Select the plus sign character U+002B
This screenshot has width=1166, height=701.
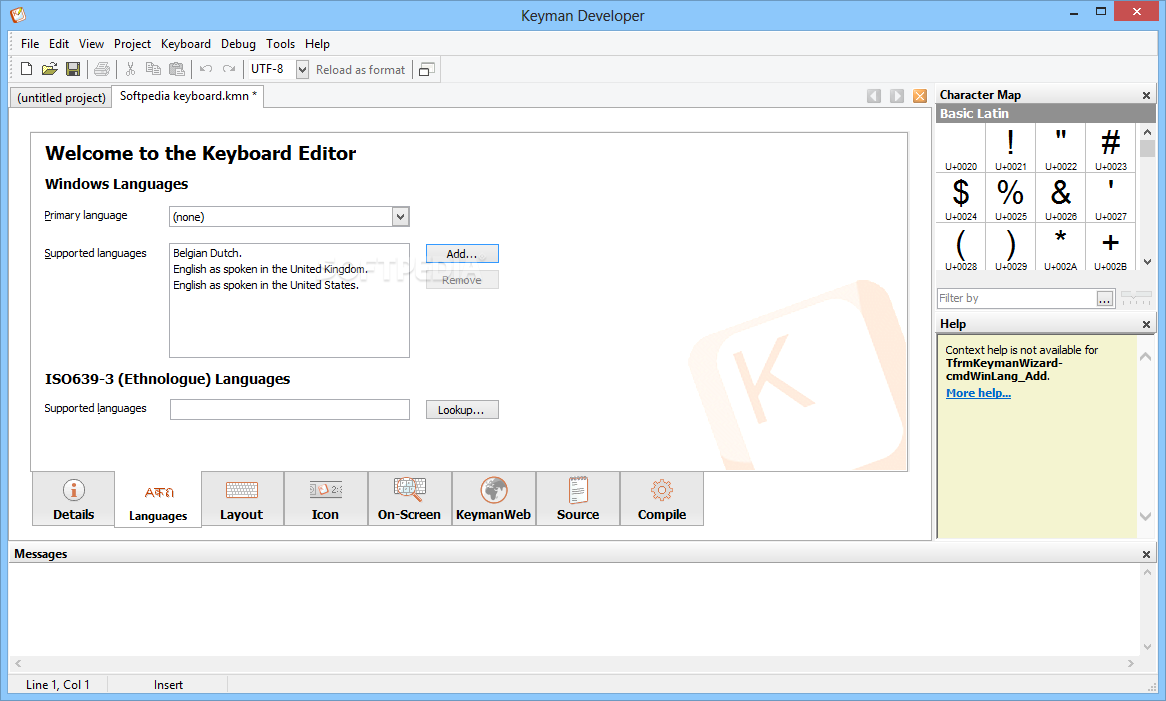[x=1110, y=248]
